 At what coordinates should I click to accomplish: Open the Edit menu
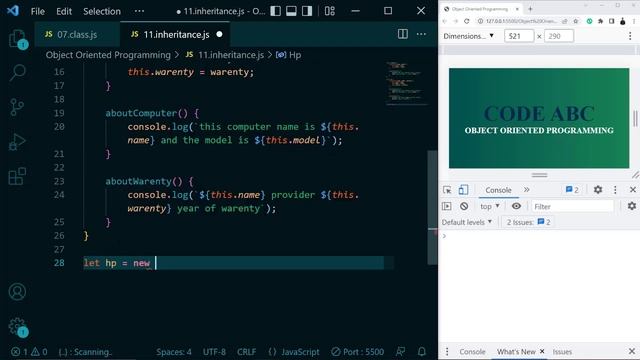click(64, 11)
